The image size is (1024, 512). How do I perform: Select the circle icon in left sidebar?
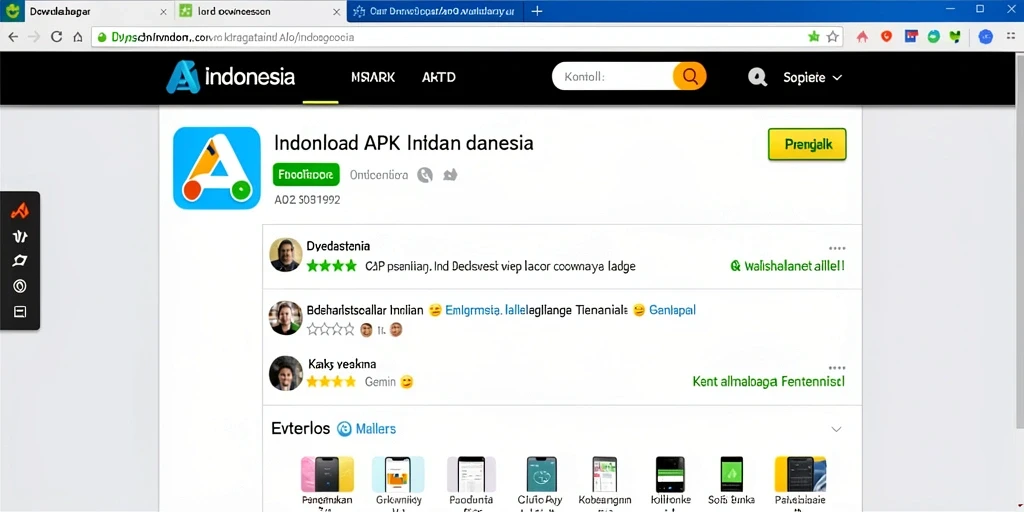click(20, 286)
